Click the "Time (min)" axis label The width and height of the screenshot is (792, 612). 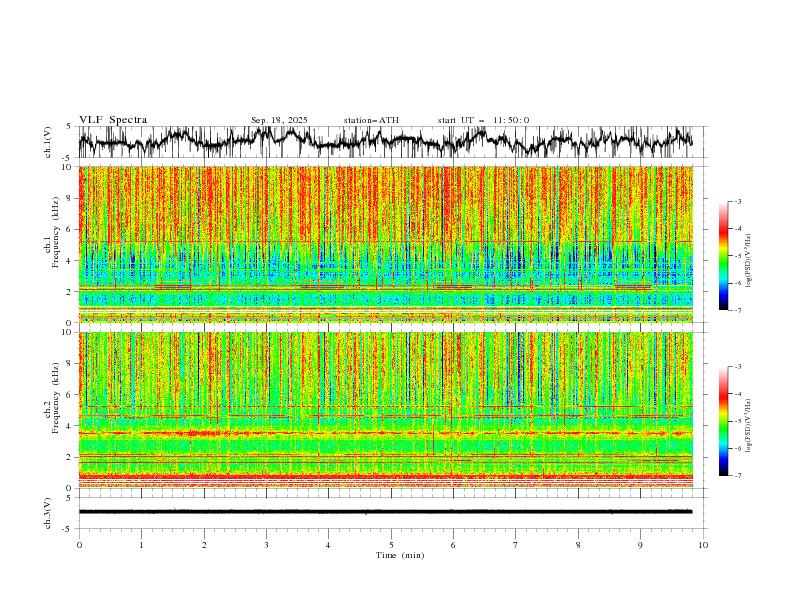click(x=400, y=555)
